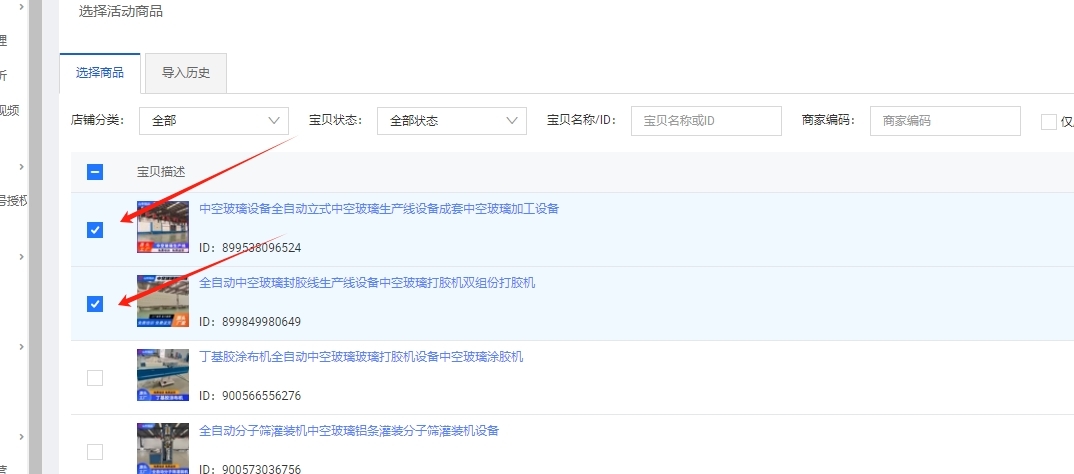The image size is (1074, 474).
Task: View thumbnail image of 丁基胶涂布机 product
Action: click(163, 375)
